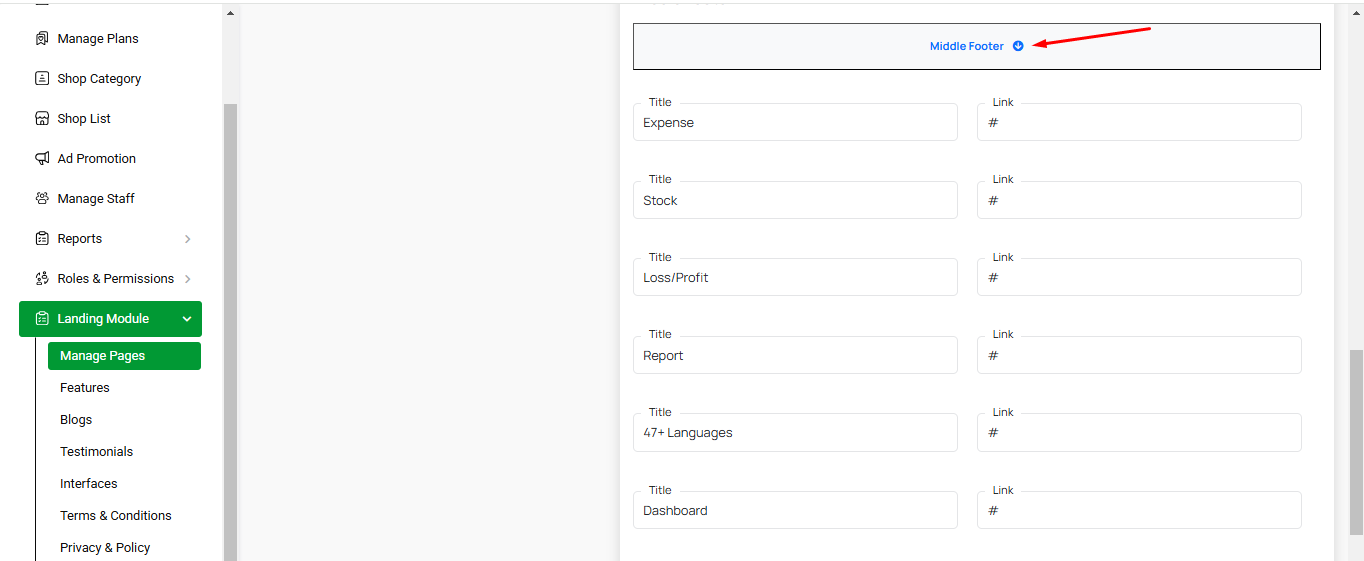Click the Manage Staff people icon

(42, 199)
